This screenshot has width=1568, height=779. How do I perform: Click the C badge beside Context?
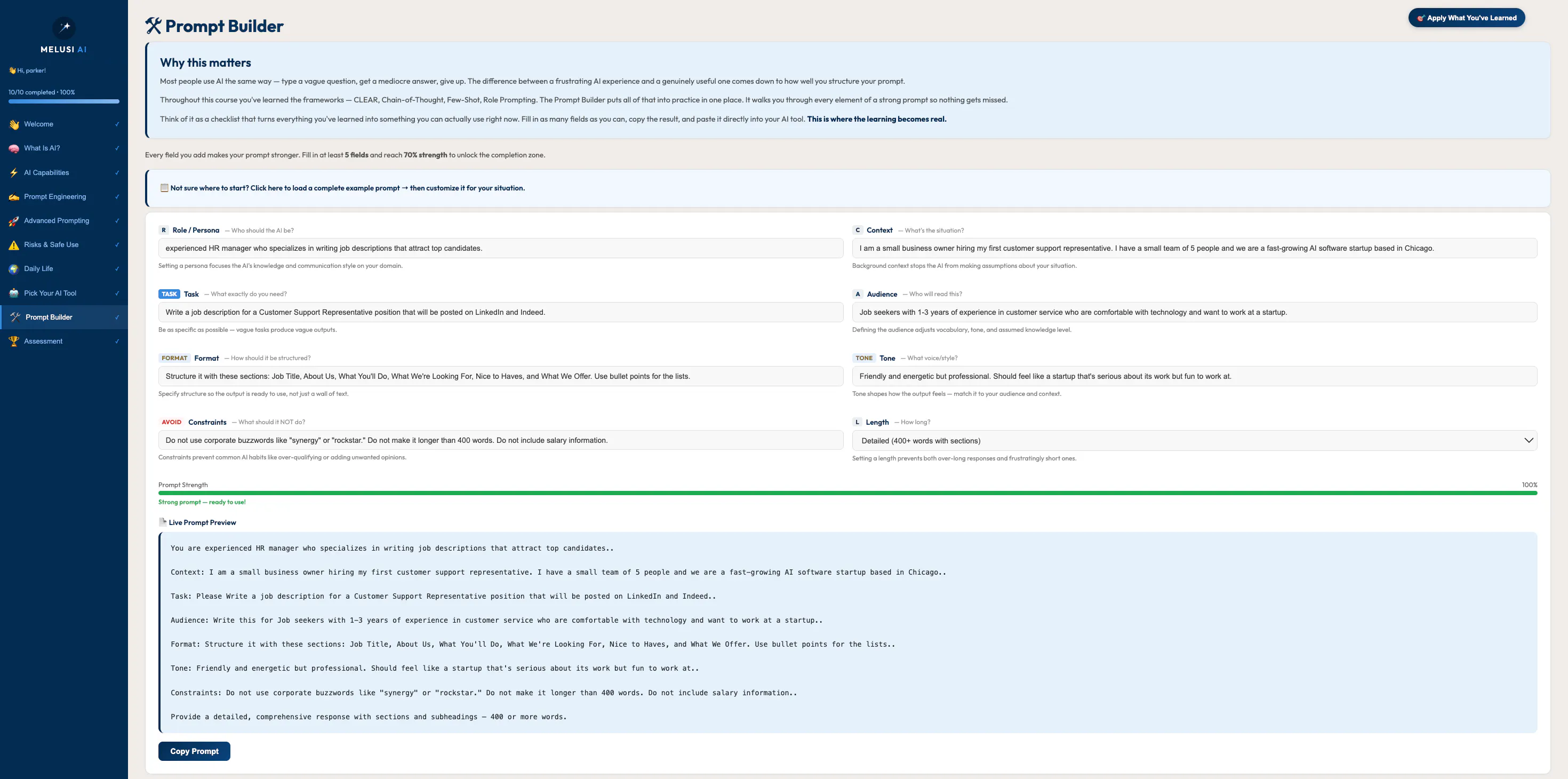point(858,230)
